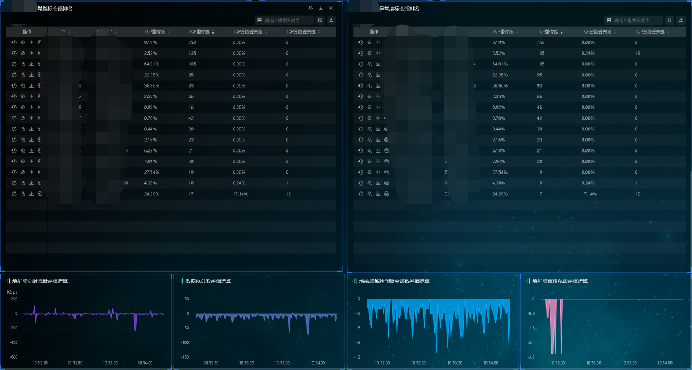Viewport: 692px width, 370px height.
Task: Click the indigo area chart panel
Action: pos(259,321)
